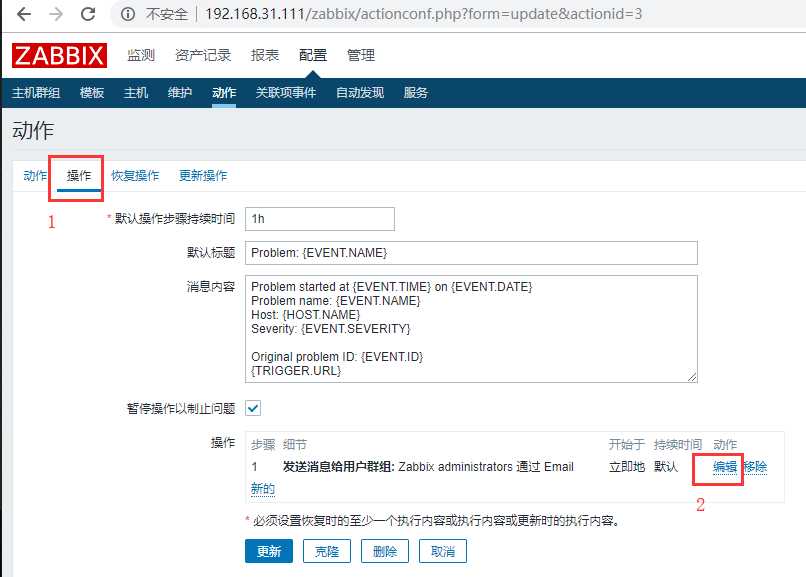The image size is (806, 577).
Task: Click the 动作 page heading
Action: click(x=33, y=131)
